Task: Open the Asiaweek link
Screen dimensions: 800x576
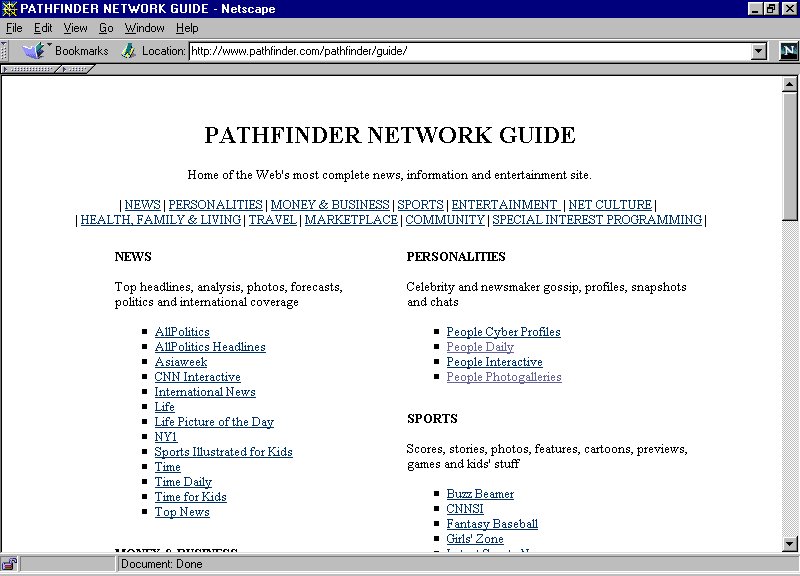Action: point(181,362)
